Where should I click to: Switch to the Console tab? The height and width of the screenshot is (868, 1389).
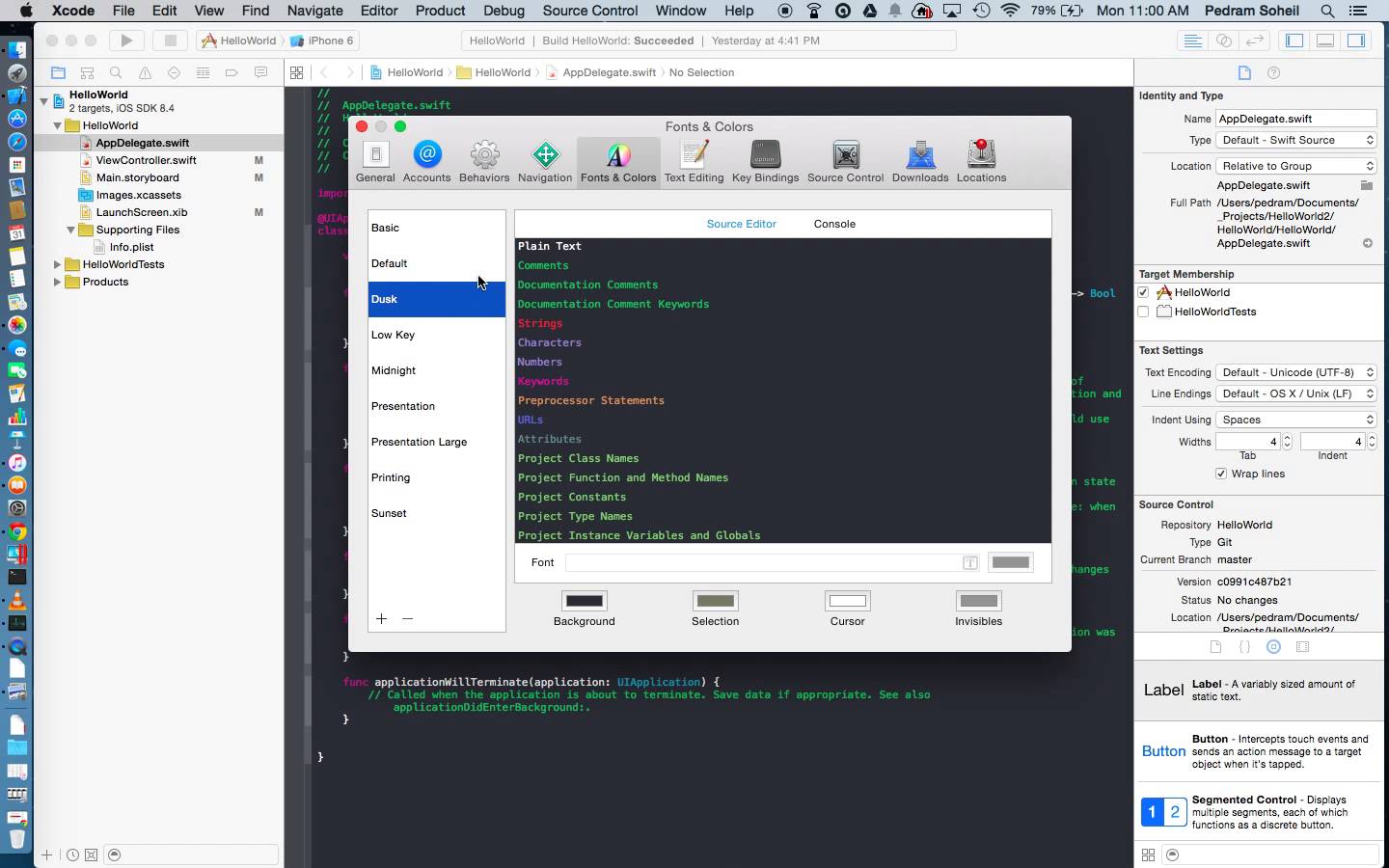coord(834,224)
